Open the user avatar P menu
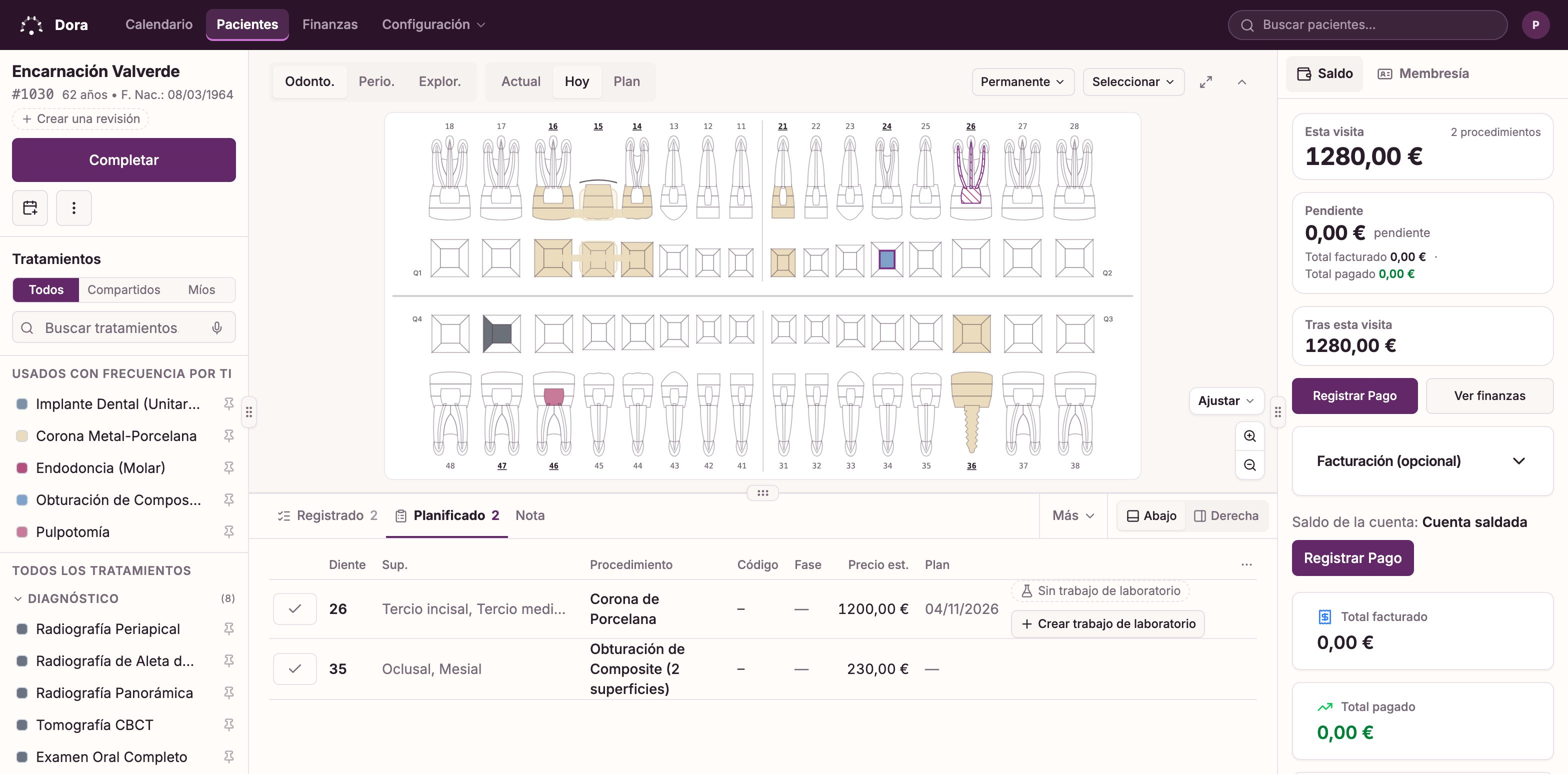This screenshot has width=1568, height=774. (1535, 25)
